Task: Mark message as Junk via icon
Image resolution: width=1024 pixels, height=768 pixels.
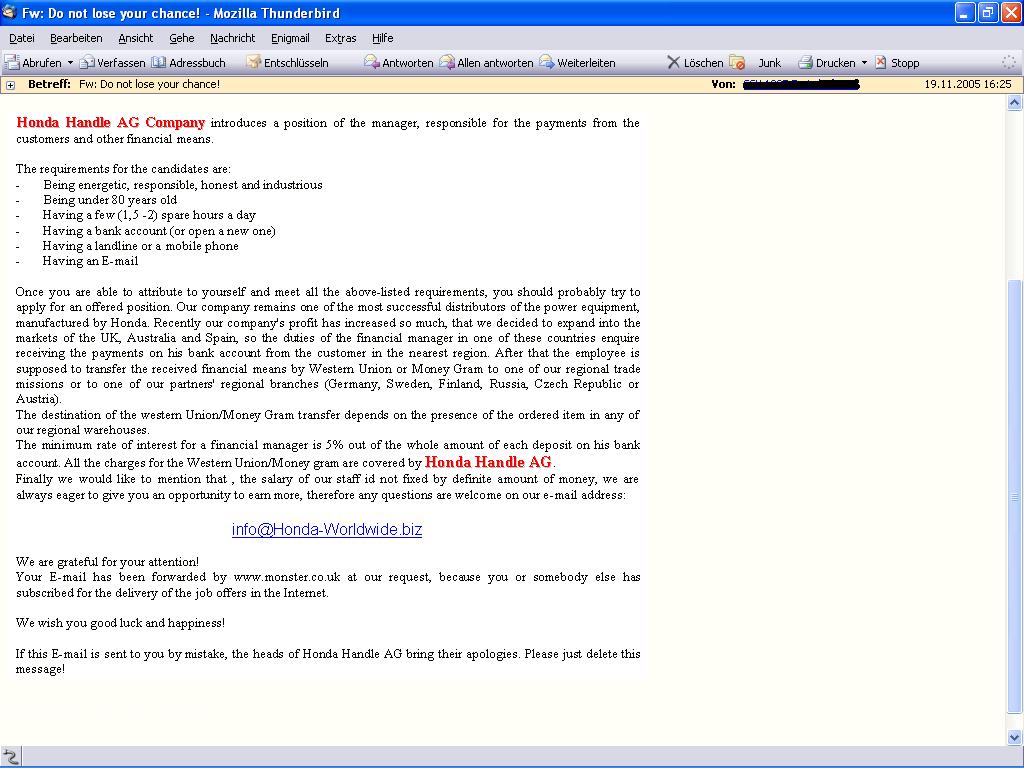Action: click(x=737, y=63)
